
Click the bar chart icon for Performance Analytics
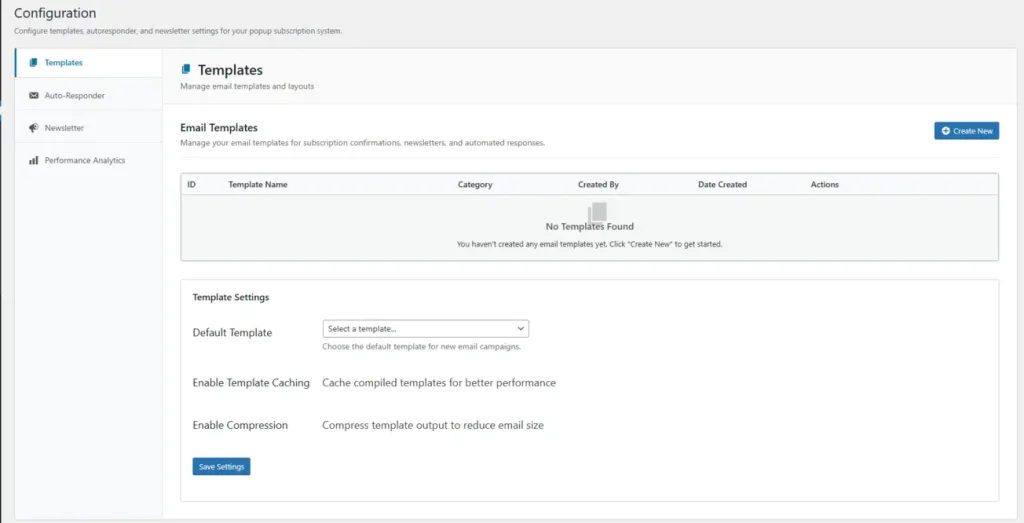click(33, 160)
